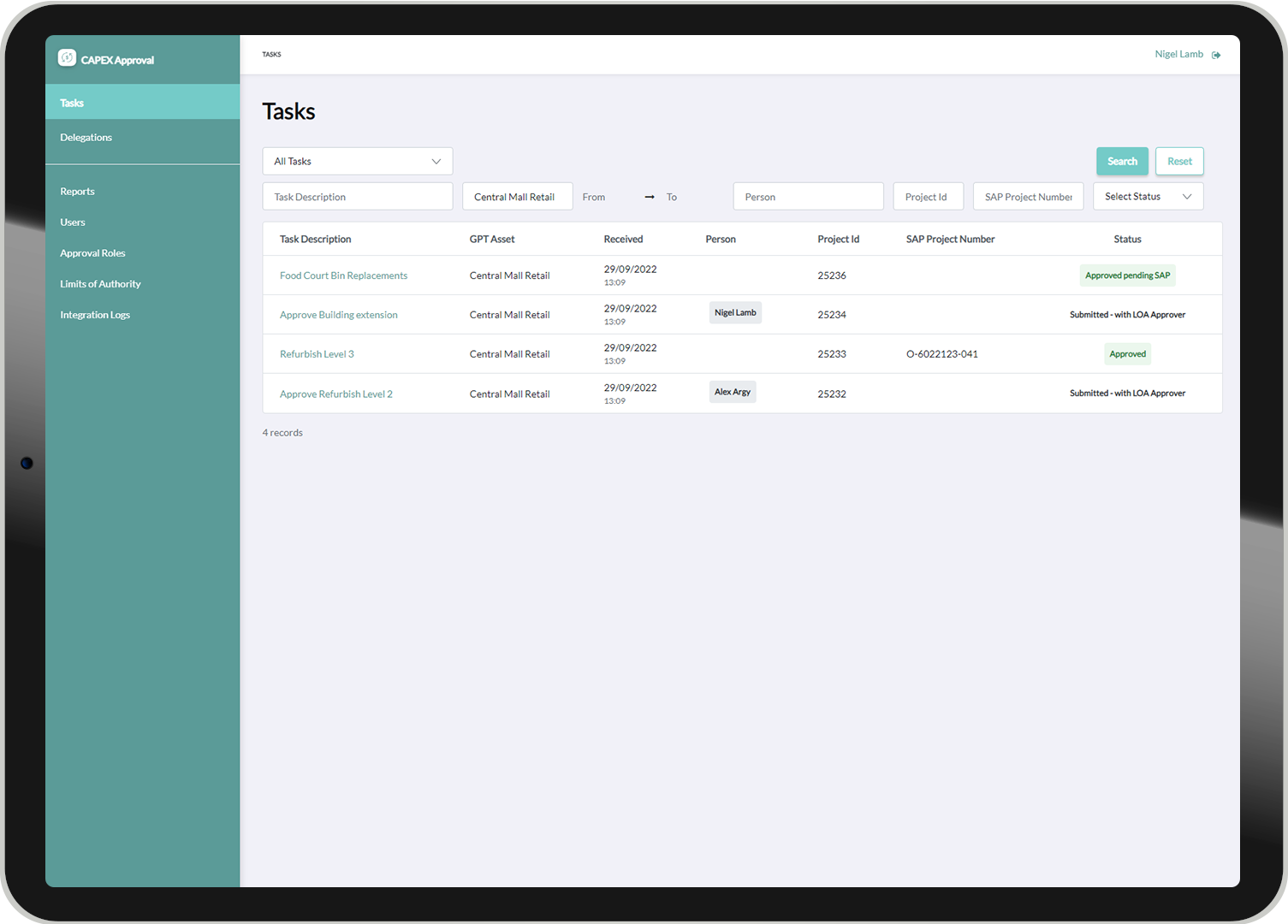The height and width of the screenshot is (924, 1288).
Task: Click the Task Description column header
Action: [x=315, y=240]
